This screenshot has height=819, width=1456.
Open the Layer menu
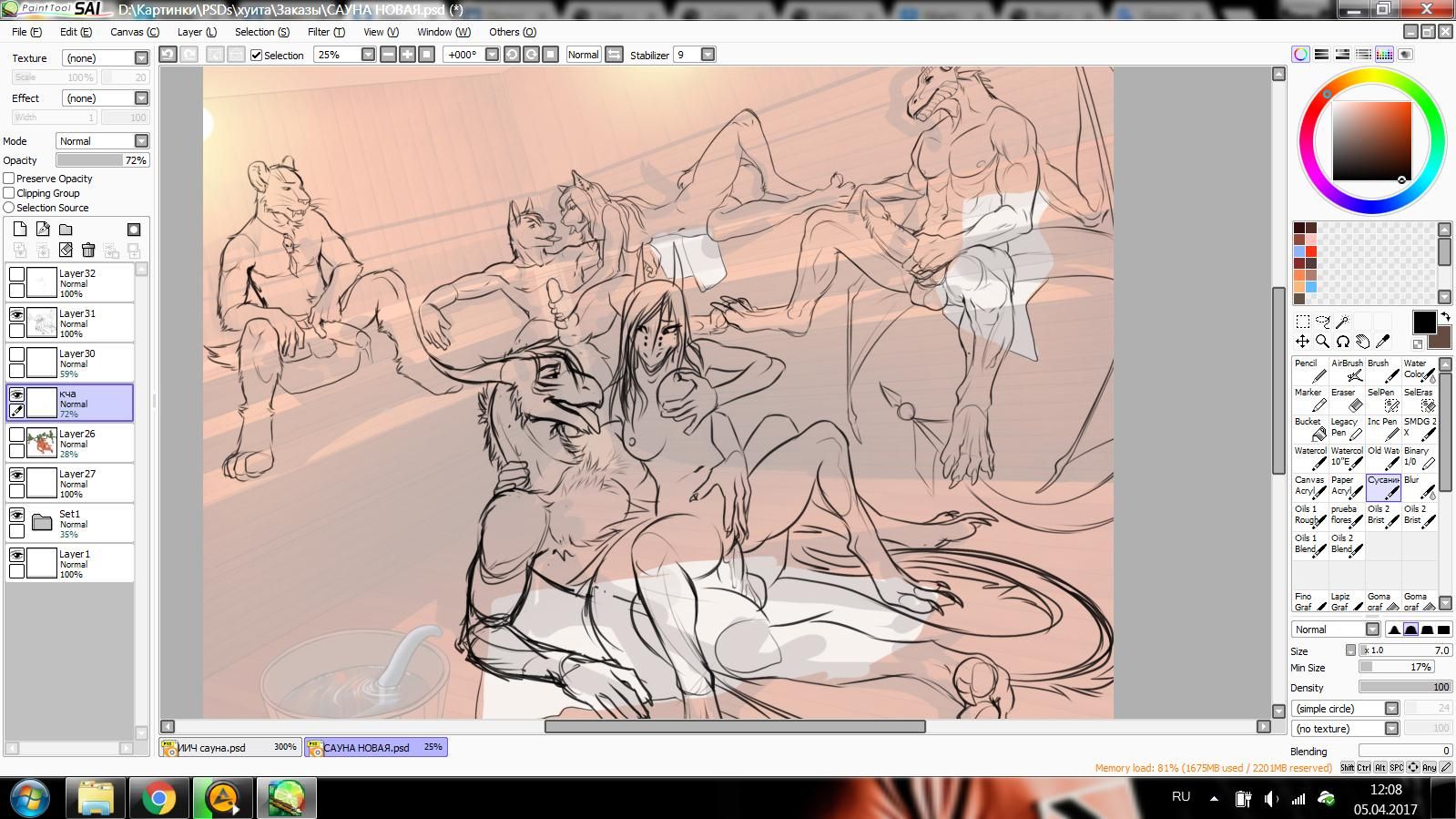click(197, 32)
